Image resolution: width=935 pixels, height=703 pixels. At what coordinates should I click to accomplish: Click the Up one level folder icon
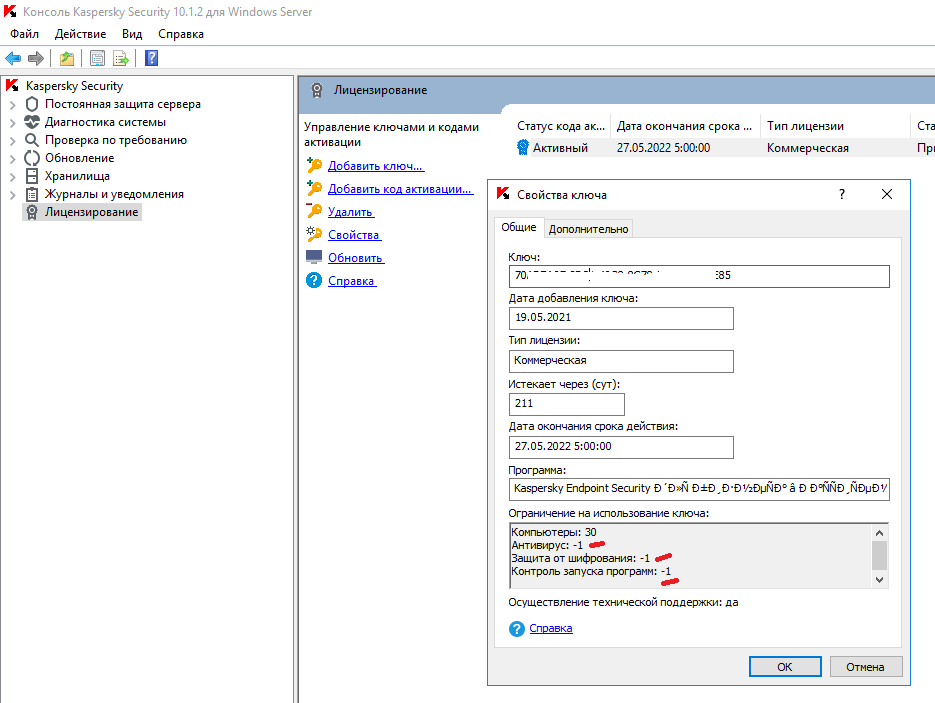point(67,58)
